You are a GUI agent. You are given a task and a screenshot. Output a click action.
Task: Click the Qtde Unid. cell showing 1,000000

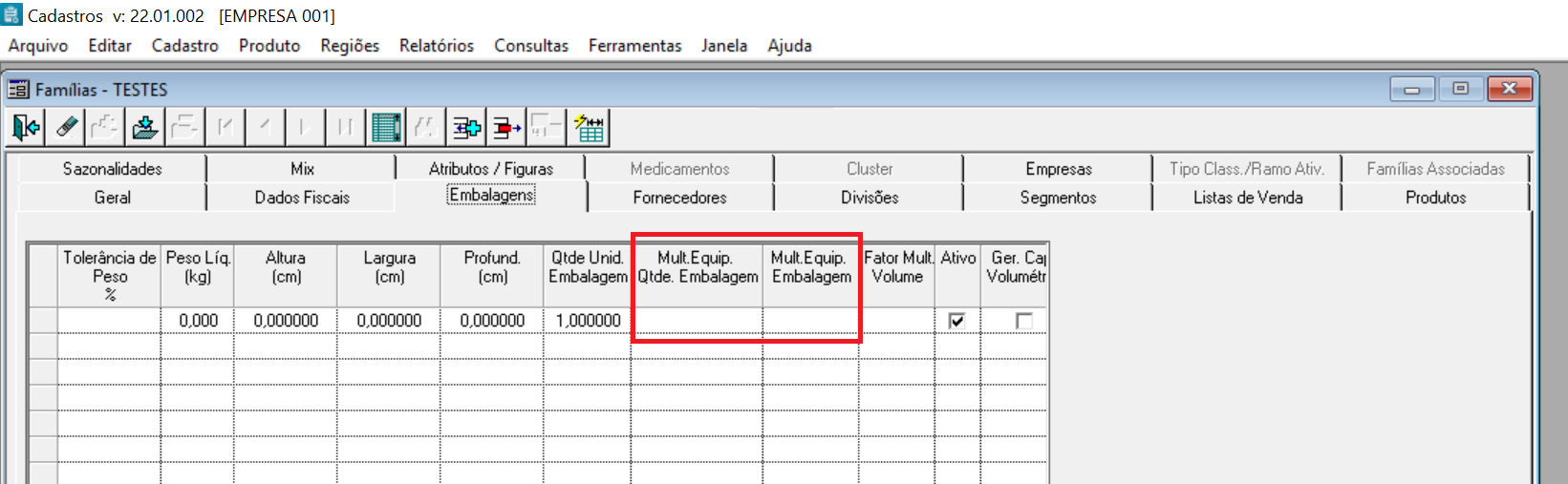tap(588, 321)
